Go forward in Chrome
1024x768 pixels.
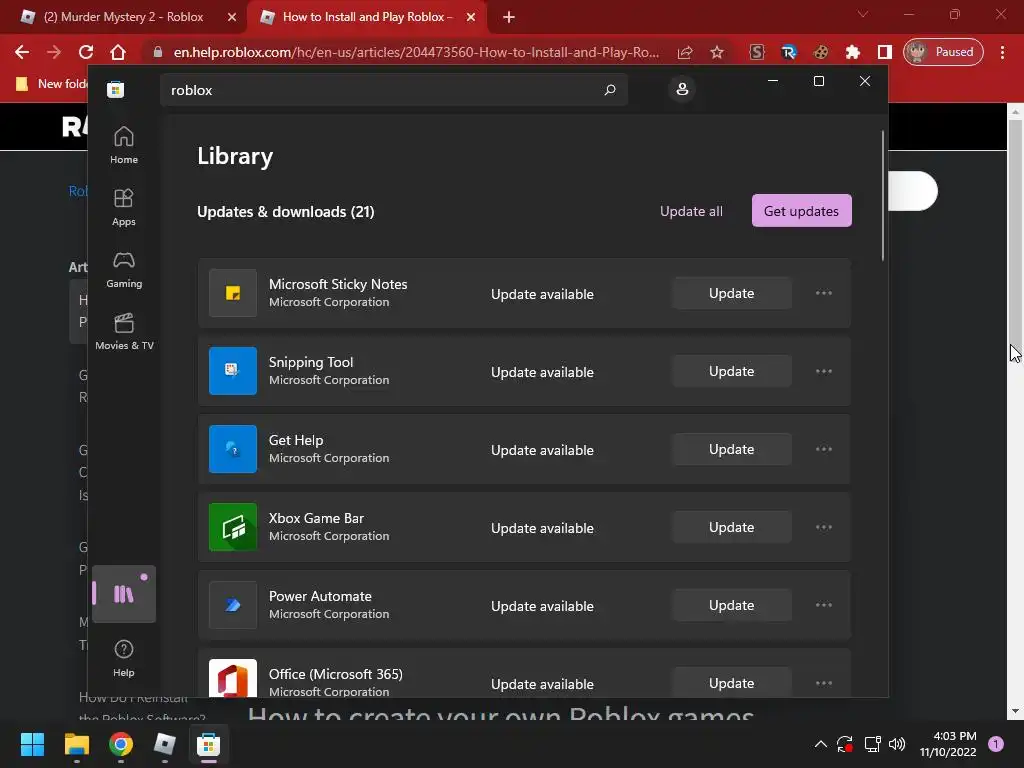(x=54, y=52)
